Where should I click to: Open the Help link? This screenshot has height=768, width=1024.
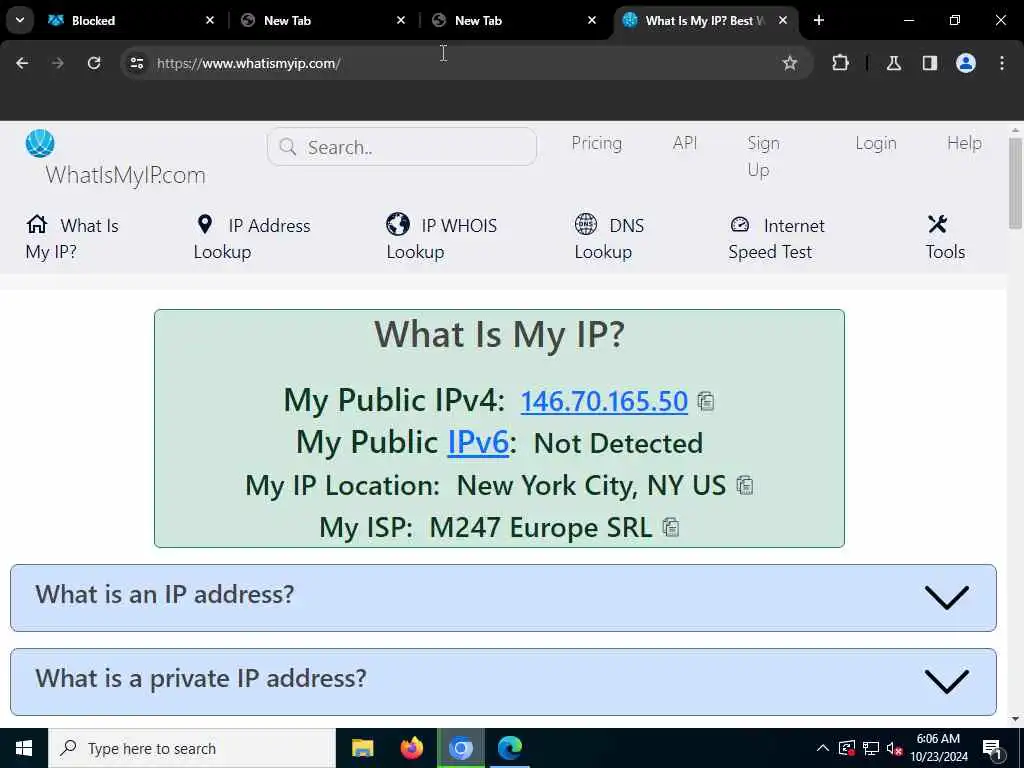coord(965,143)
